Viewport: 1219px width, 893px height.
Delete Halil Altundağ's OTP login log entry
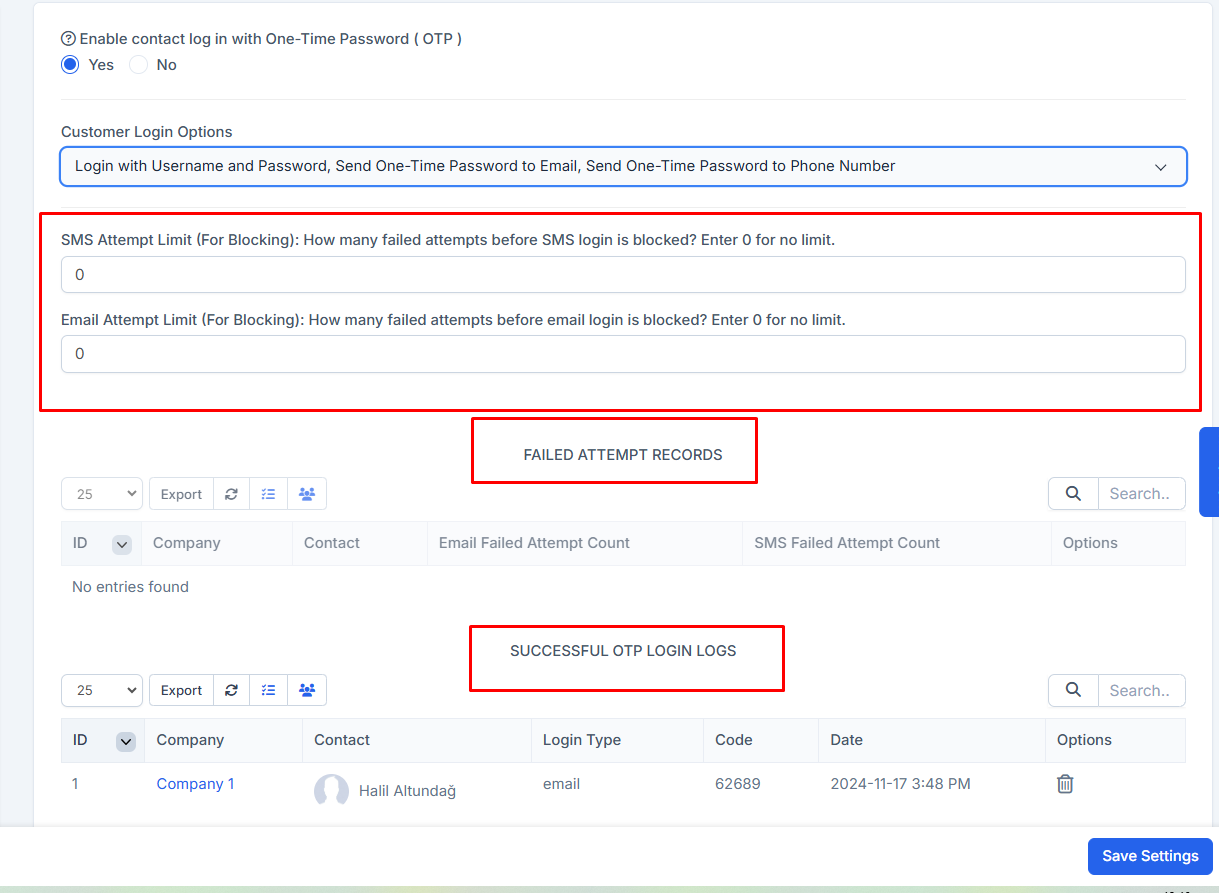tap(1065, 784)
